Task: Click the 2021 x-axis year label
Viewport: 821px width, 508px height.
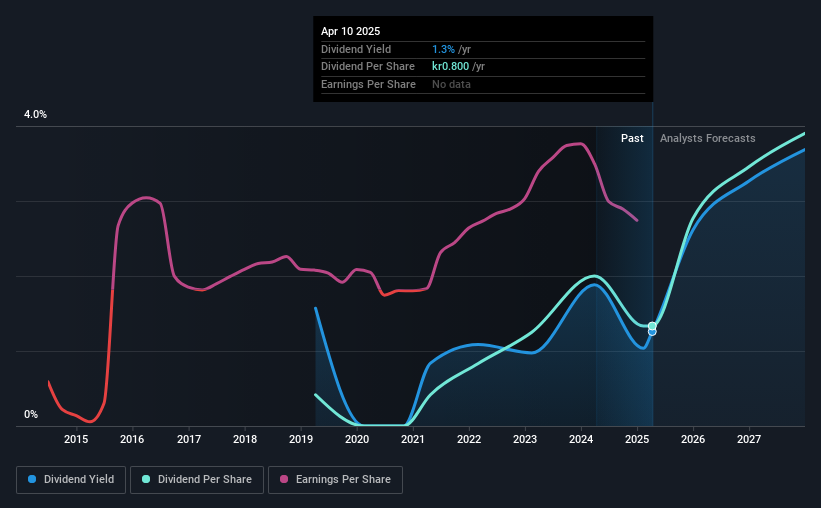Action: (413, 439)
